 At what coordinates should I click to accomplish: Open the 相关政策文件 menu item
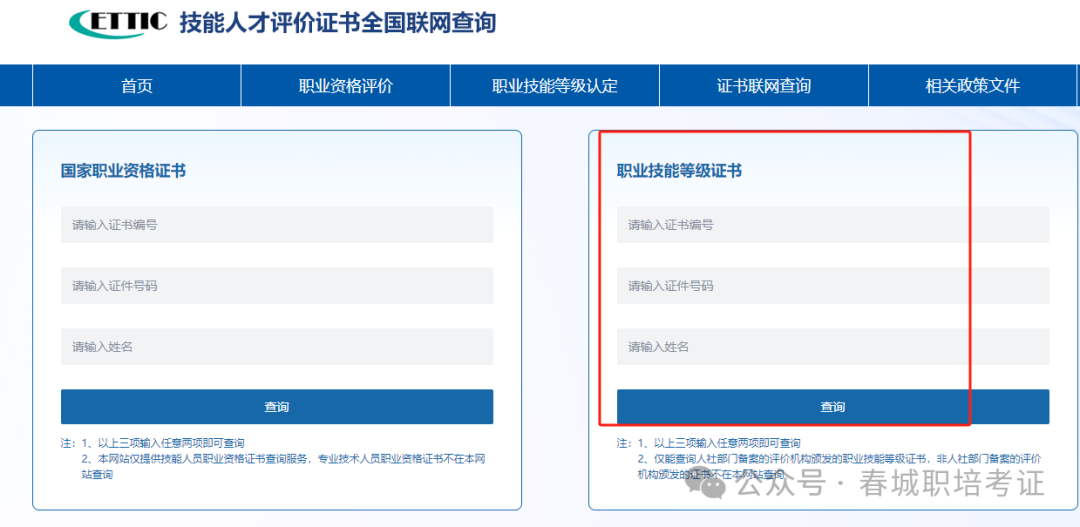[x=973, y=85]
